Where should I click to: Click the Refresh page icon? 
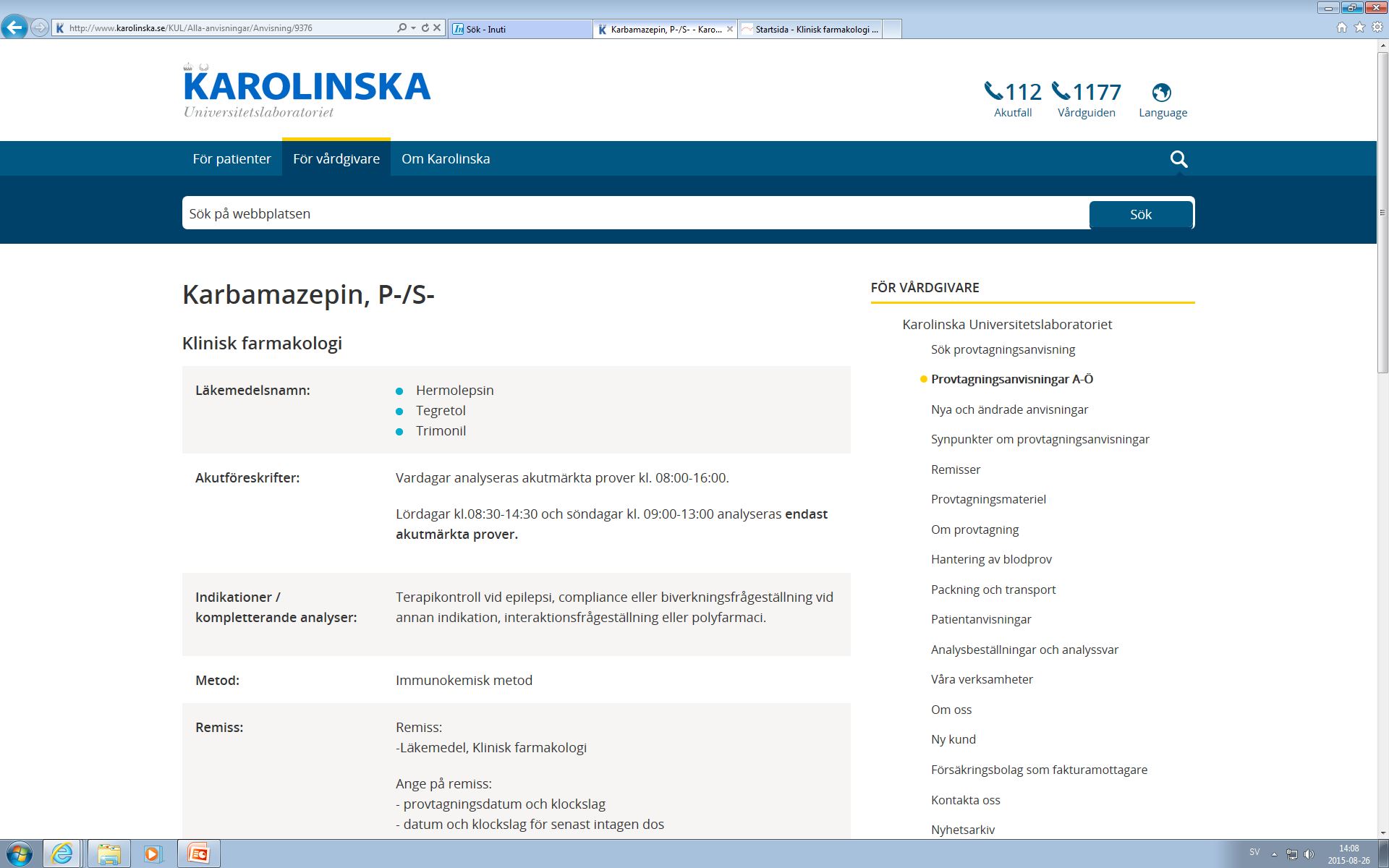coord(425,27)
